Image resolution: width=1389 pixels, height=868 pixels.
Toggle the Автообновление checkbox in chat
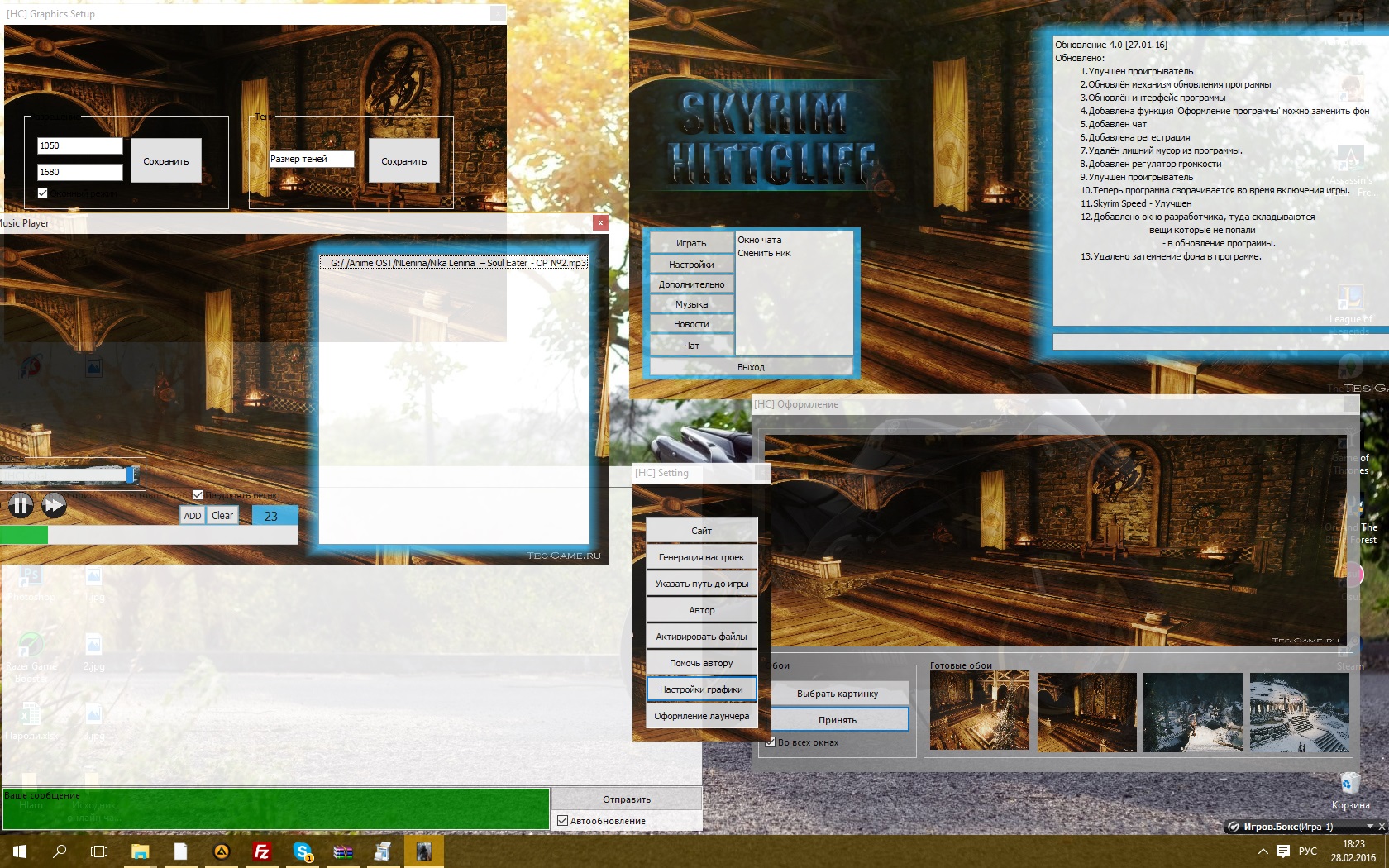[x=562, y=821]
